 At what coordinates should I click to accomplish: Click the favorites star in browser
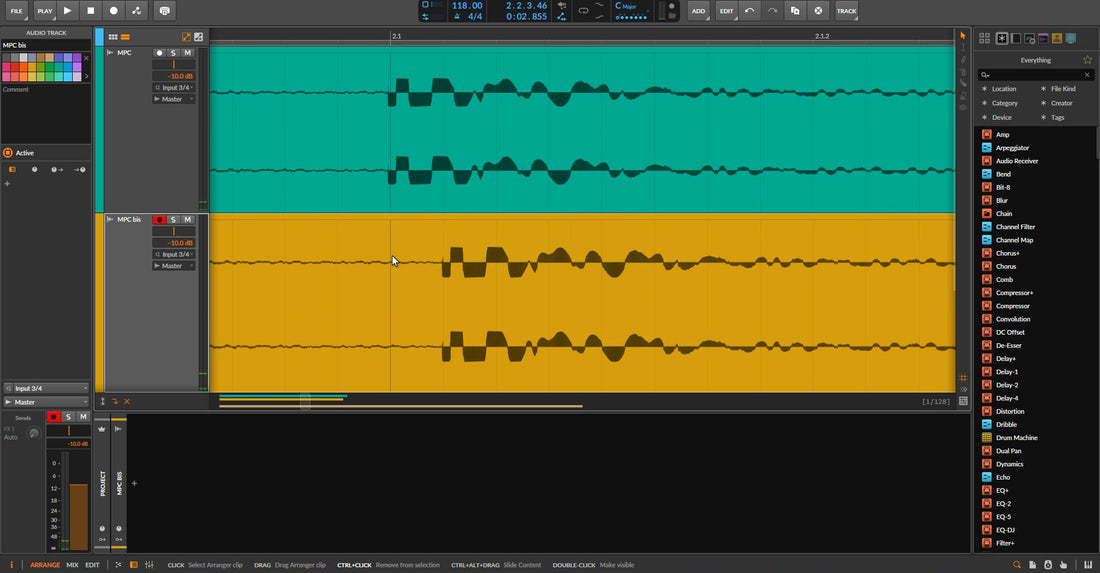[x=1087, y=60]
